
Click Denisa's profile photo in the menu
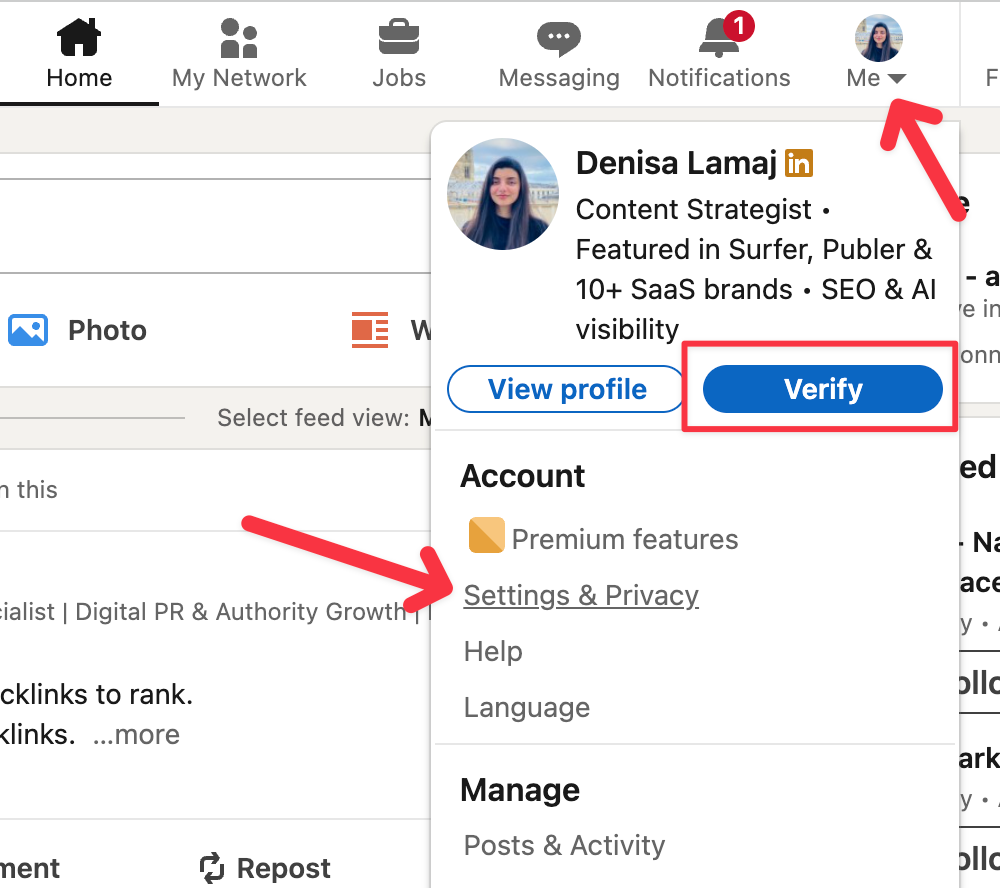[503, 194]
